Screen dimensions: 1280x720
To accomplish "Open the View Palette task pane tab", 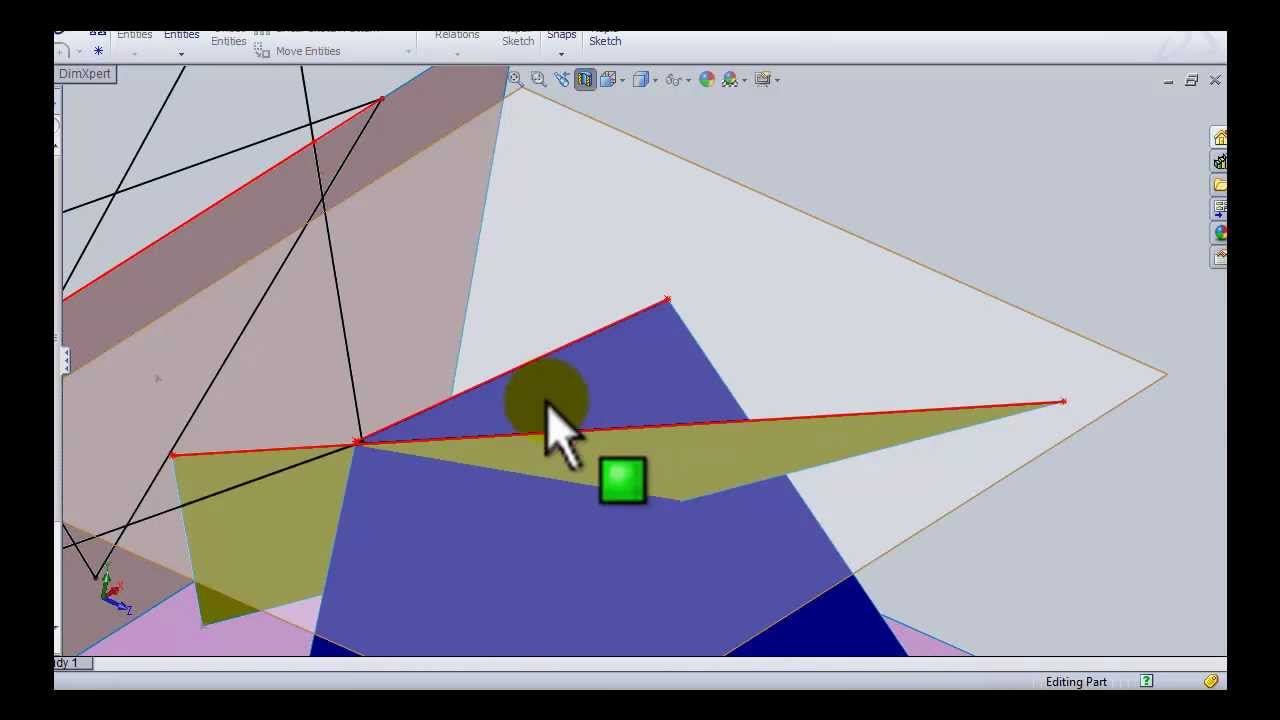I will tap(1219, 209).
